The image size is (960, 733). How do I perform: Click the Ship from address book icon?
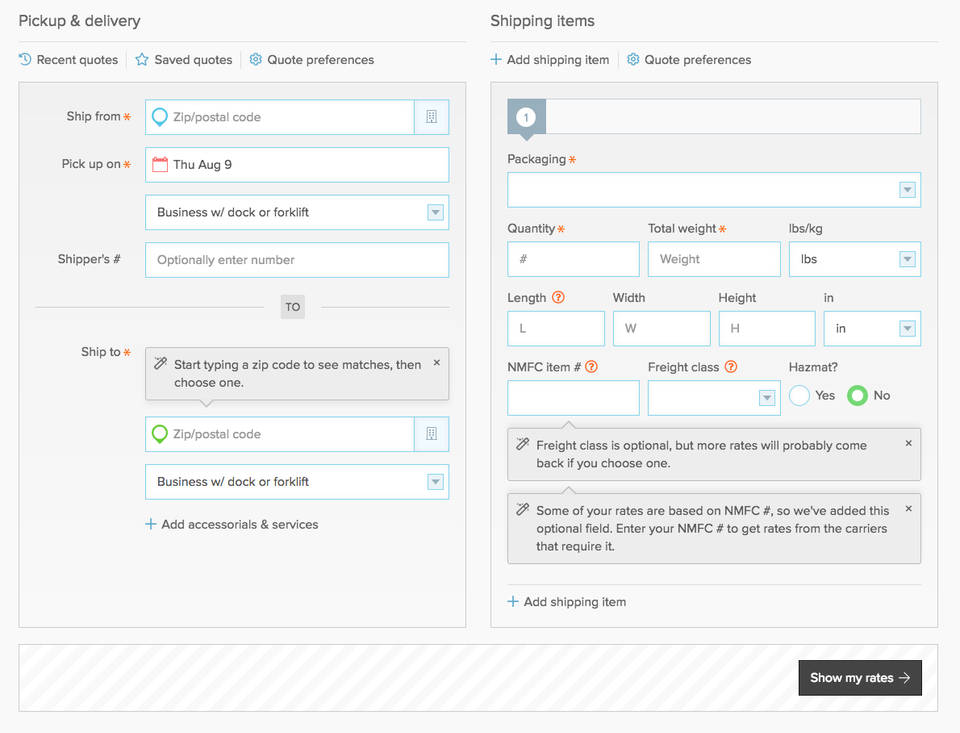(x=431, y=117)
